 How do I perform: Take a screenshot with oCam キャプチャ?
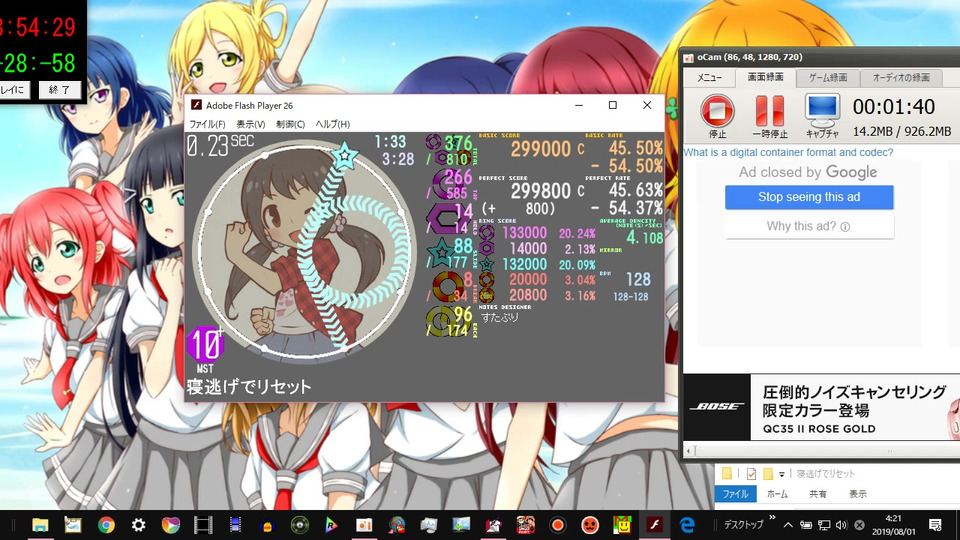pyautogui.click(x=822, y=116)
